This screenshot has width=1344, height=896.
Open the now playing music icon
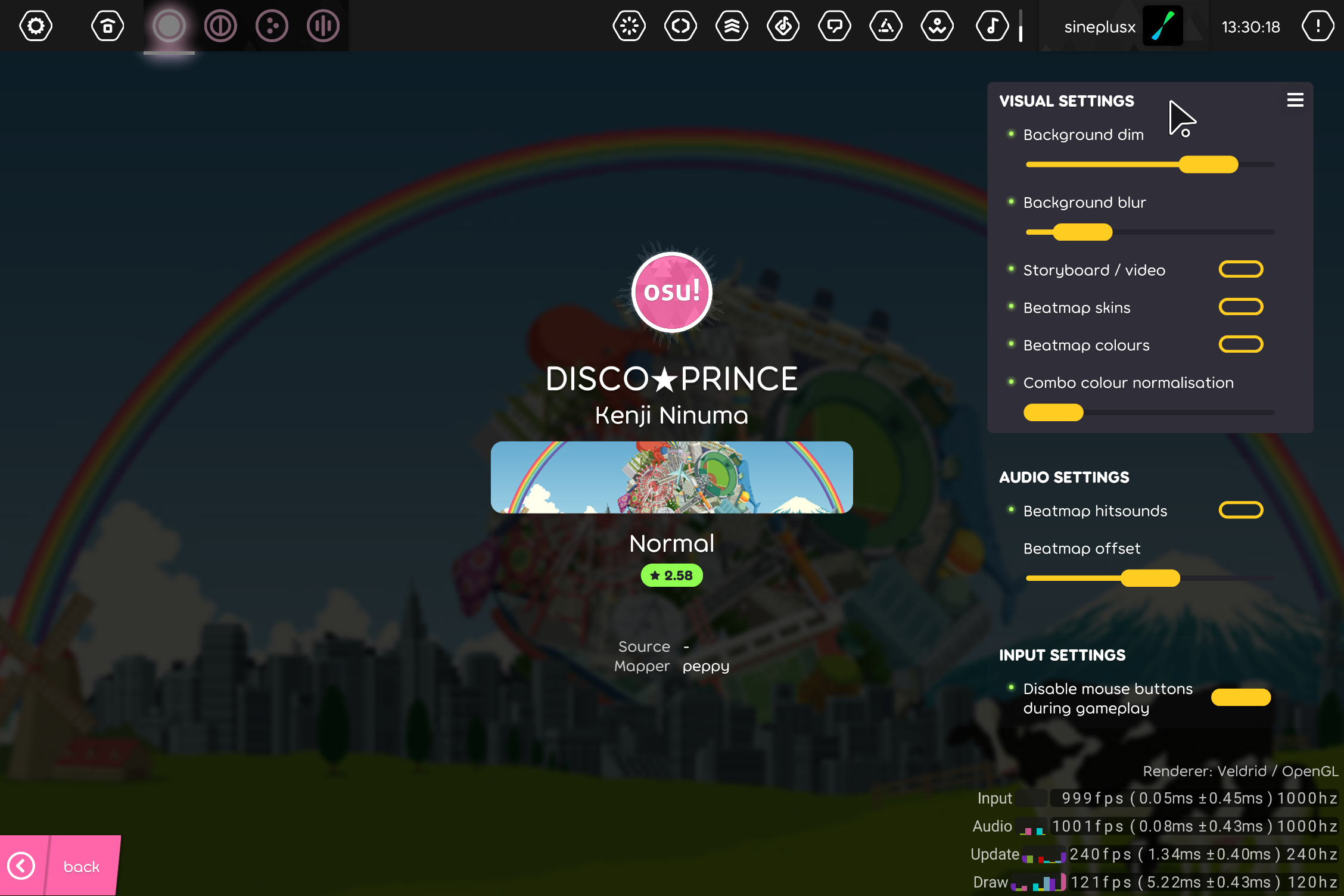[x=992, y=26]
